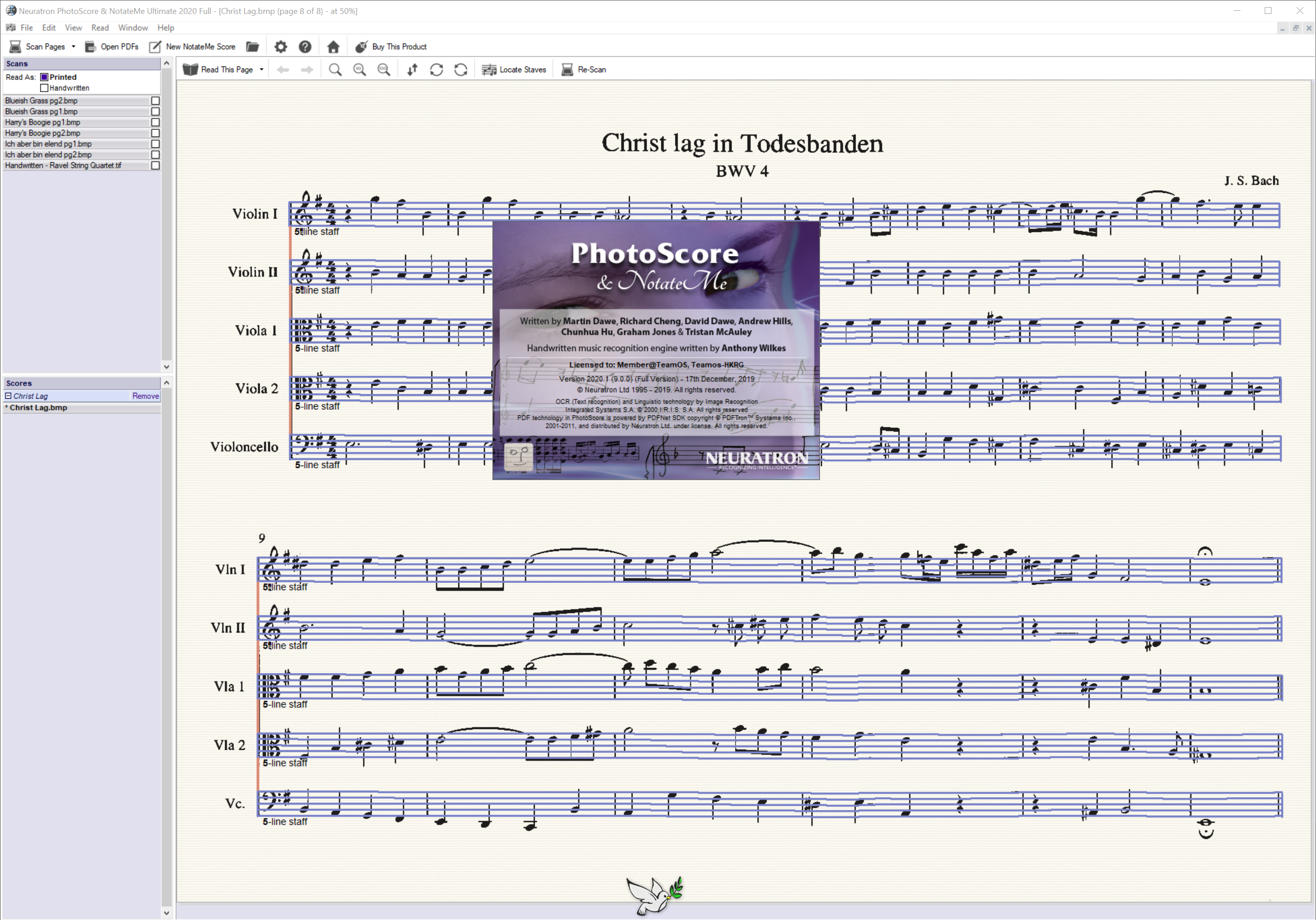
Task: Set zoom to 100 percent with the magnifier icon
Action: (384, 69)
